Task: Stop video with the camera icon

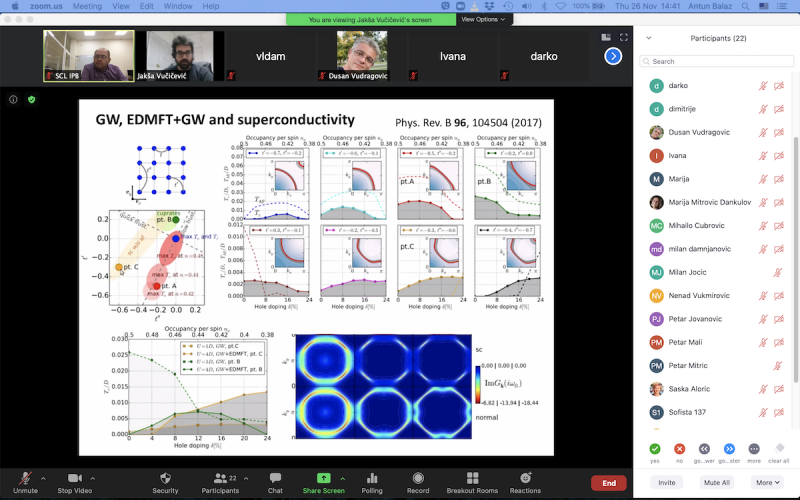Action: 74,483
